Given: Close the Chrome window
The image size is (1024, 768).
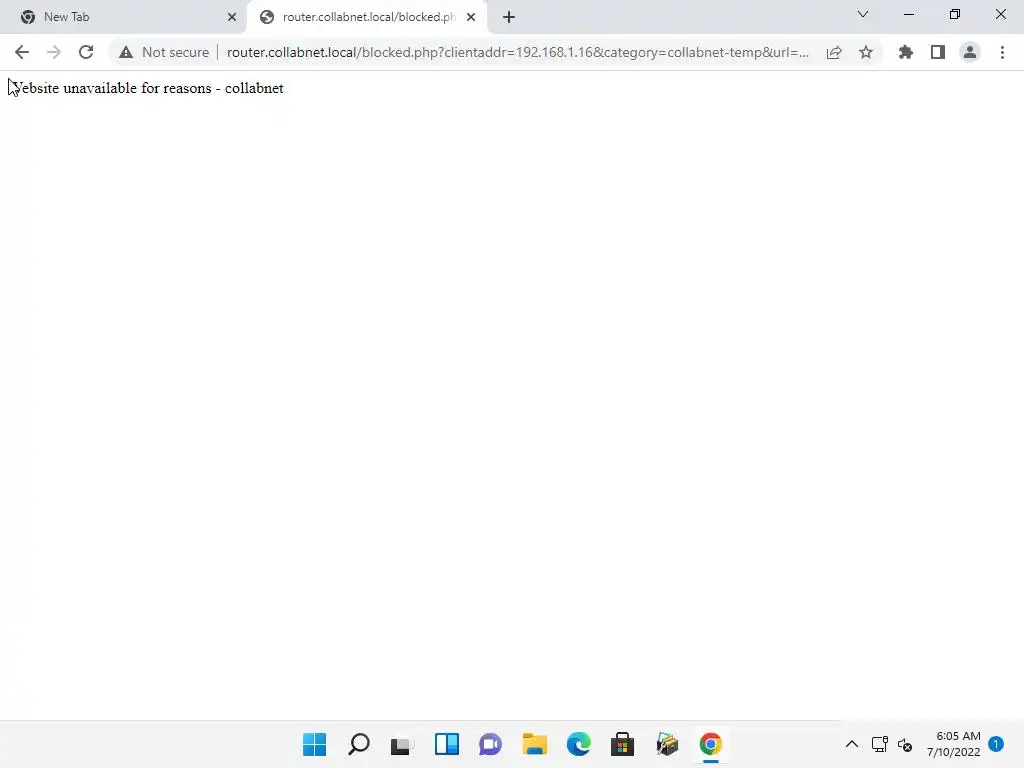Looking at the screenshot, I should [1000, 14].
